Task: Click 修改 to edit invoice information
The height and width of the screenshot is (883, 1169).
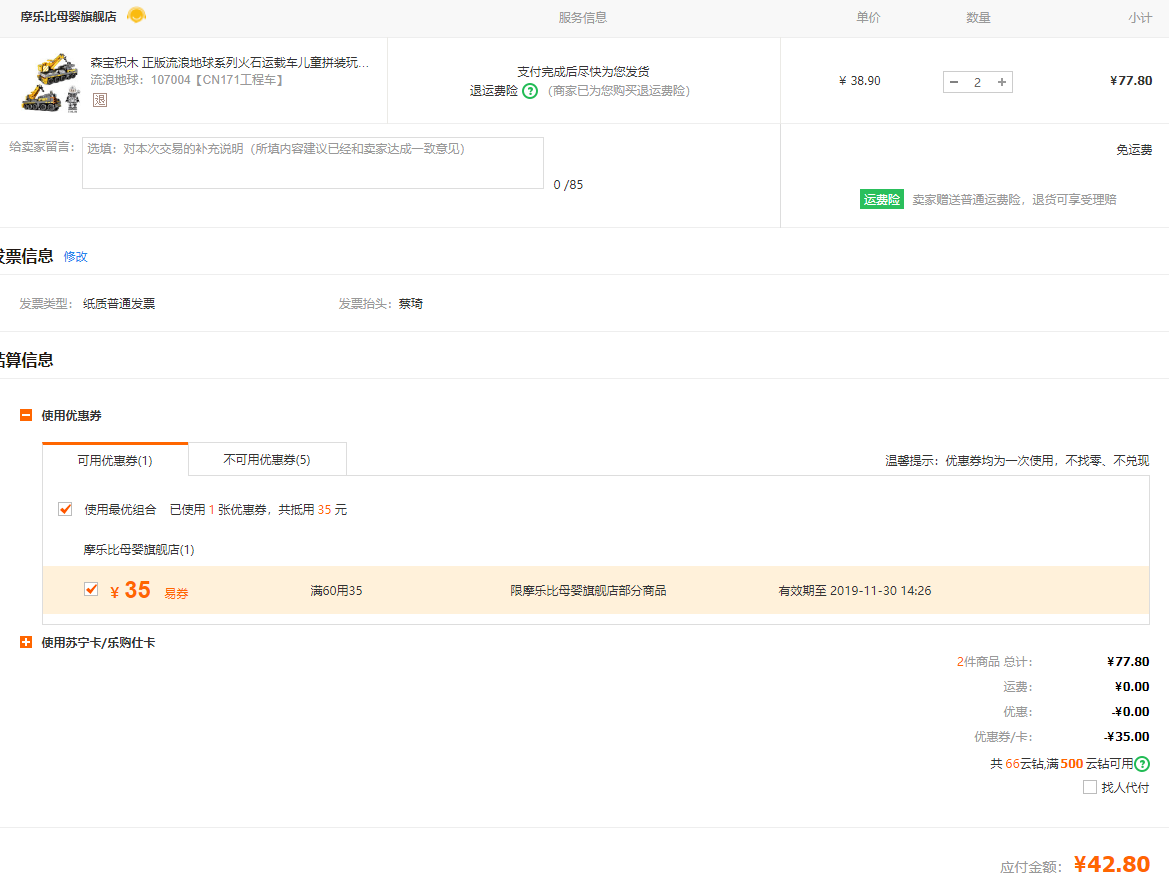Action: (75, 257)
